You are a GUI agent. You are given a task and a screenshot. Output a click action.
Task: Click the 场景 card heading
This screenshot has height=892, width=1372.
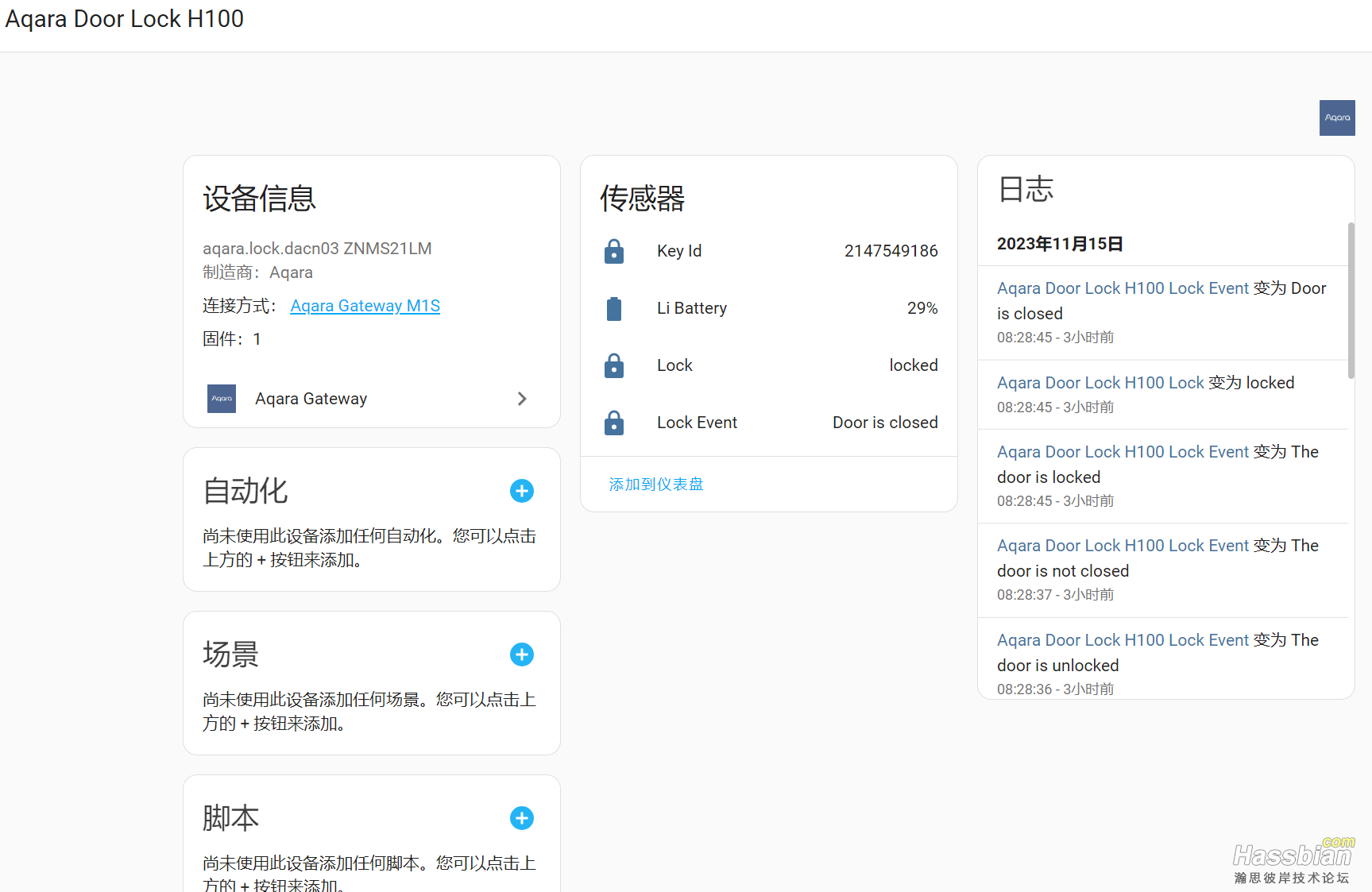click(230, 655)
